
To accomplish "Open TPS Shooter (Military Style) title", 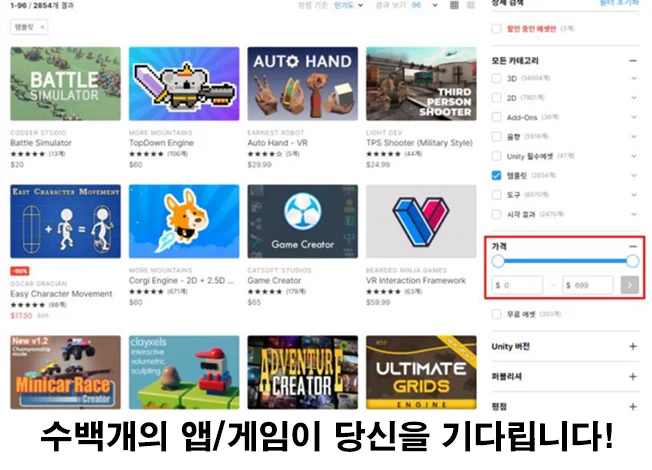I will (x=419, y=143).
